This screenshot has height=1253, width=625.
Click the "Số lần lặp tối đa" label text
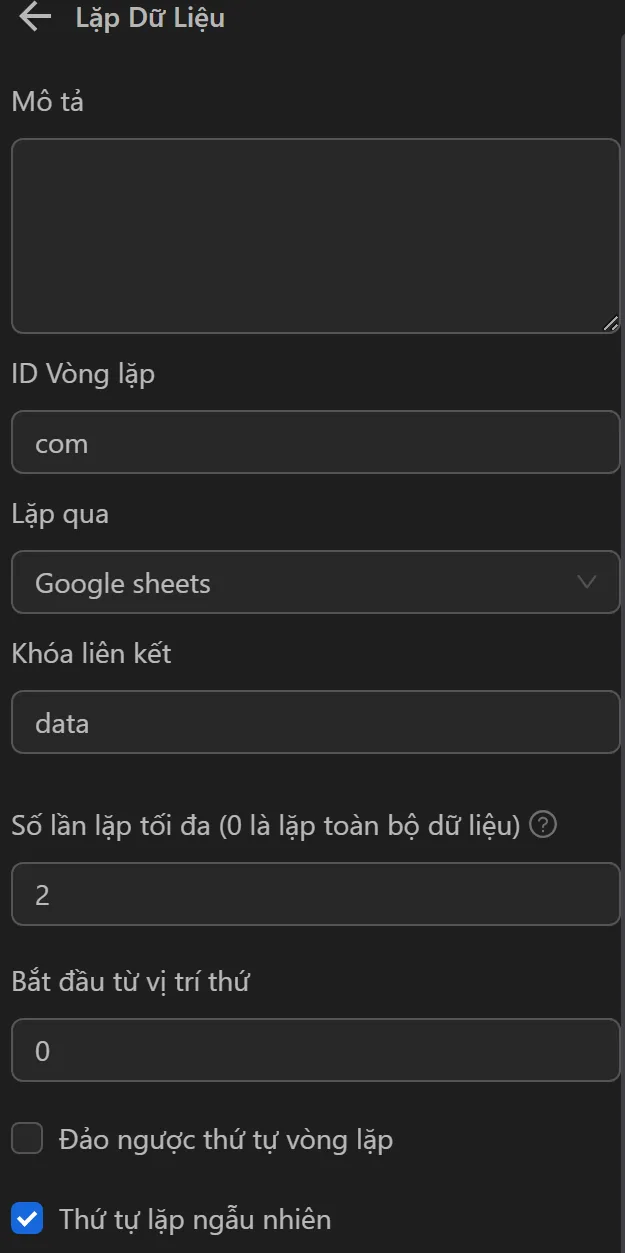click(266, 826)
